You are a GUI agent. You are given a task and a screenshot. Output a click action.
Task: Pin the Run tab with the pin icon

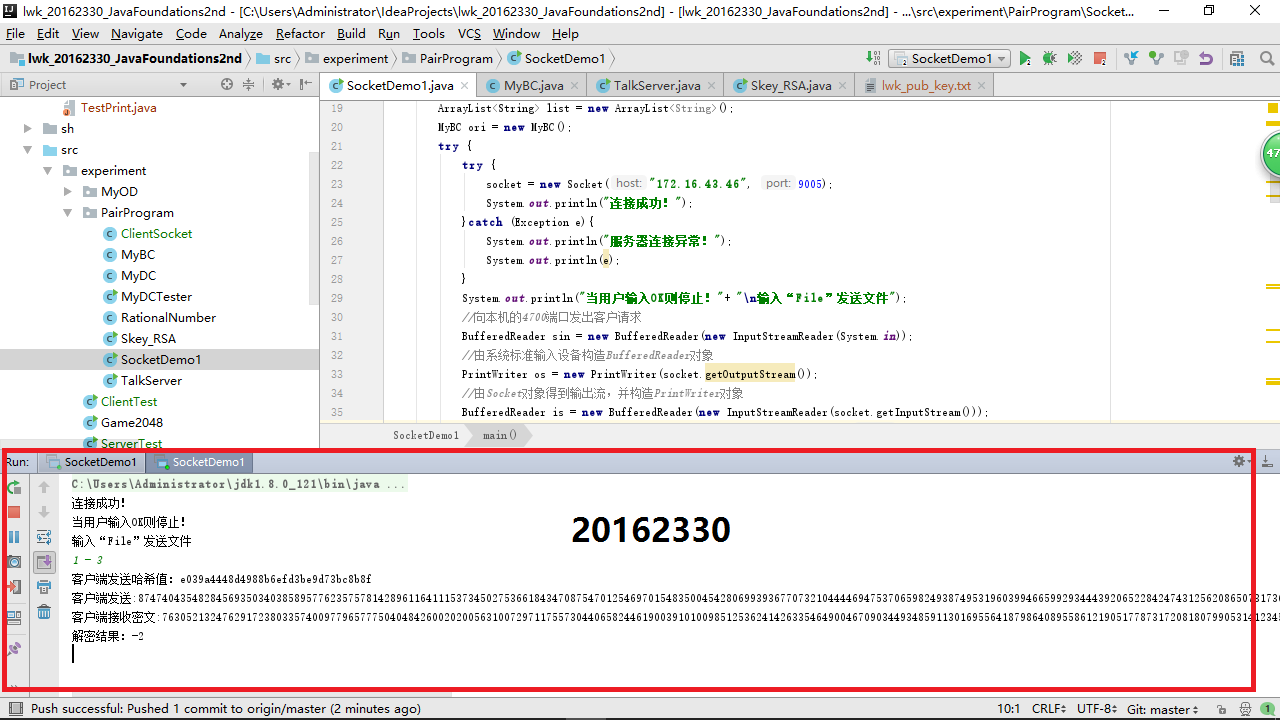tap(14, 649)
